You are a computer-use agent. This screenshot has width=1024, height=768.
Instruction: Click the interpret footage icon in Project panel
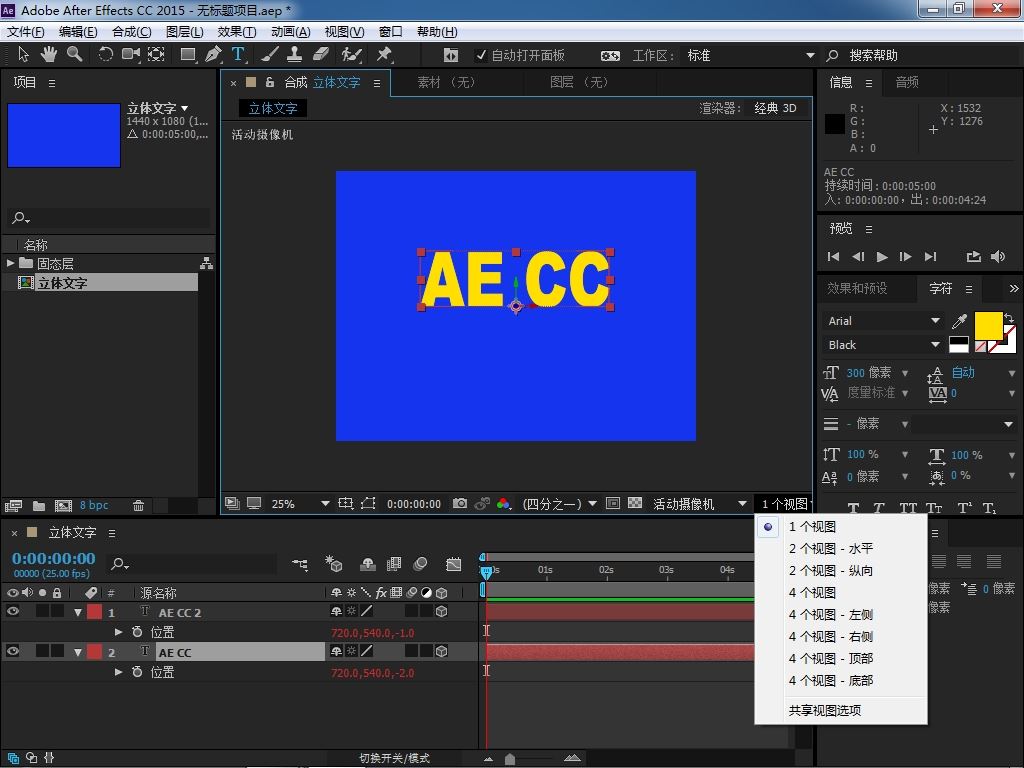tap(14, 505)
